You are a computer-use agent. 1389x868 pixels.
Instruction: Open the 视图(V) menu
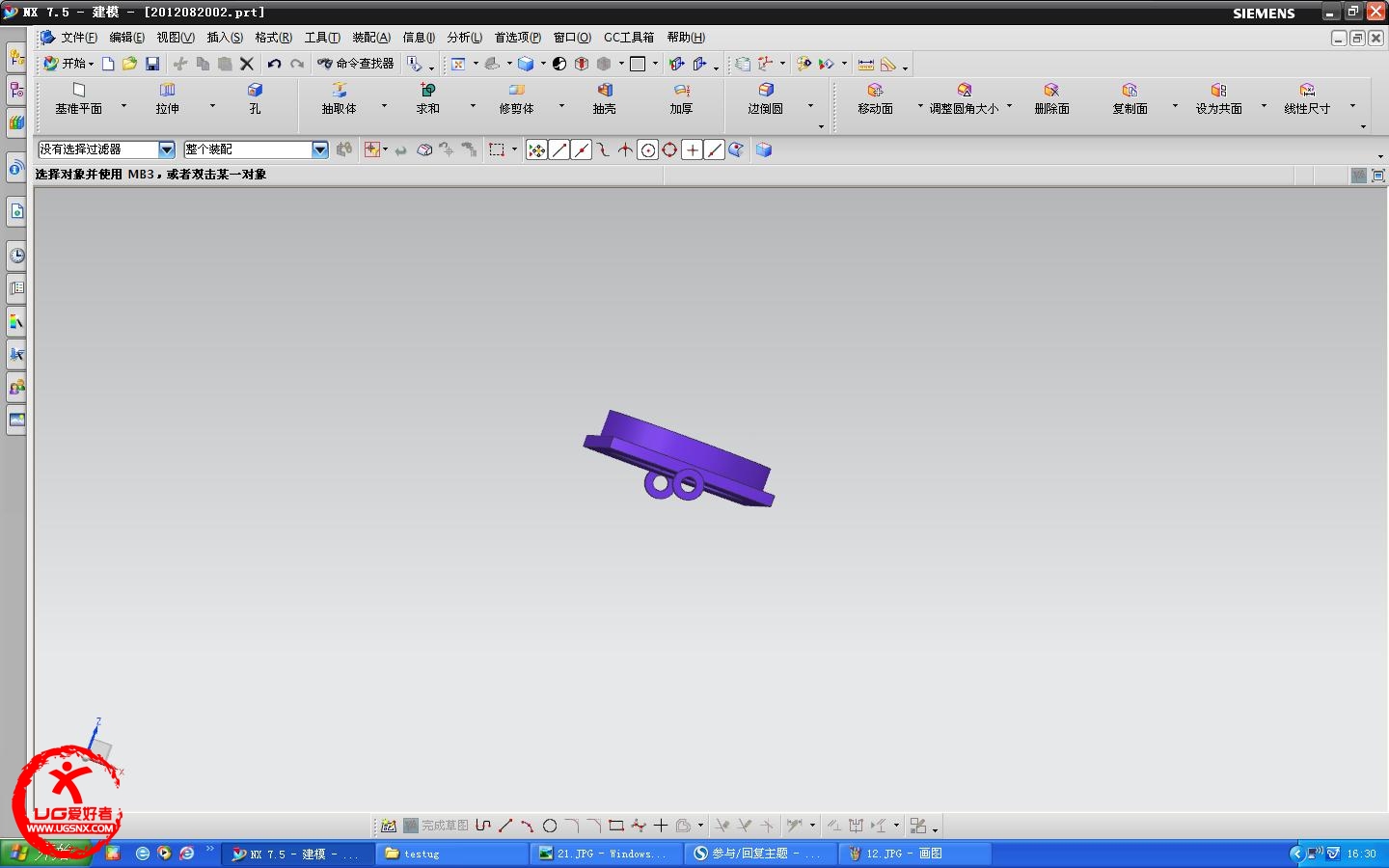pyautogui.click(x=176, y=38)
